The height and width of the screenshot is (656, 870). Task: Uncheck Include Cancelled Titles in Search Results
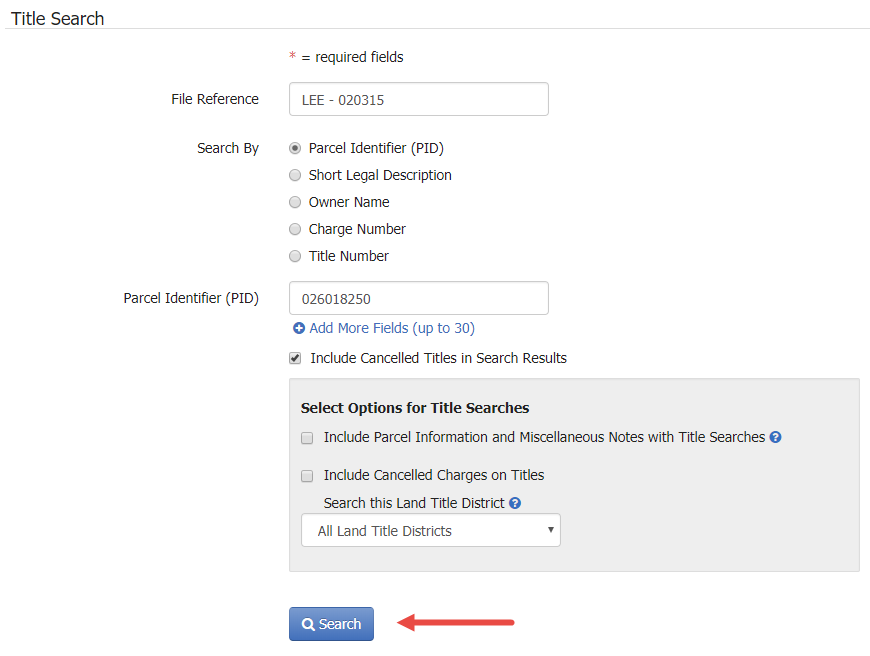tap(295, 358)
